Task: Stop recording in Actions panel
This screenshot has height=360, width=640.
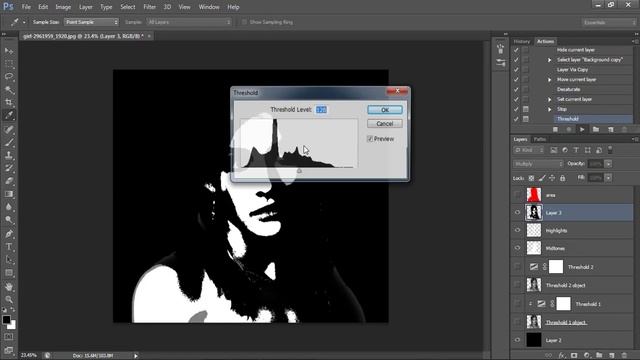Action: click(555, 130)
